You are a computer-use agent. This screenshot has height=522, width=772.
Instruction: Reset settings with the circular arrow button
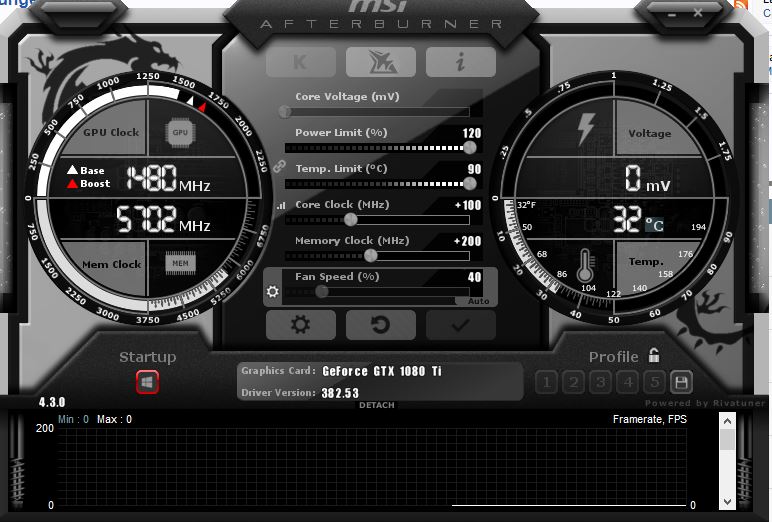(381, 325)
